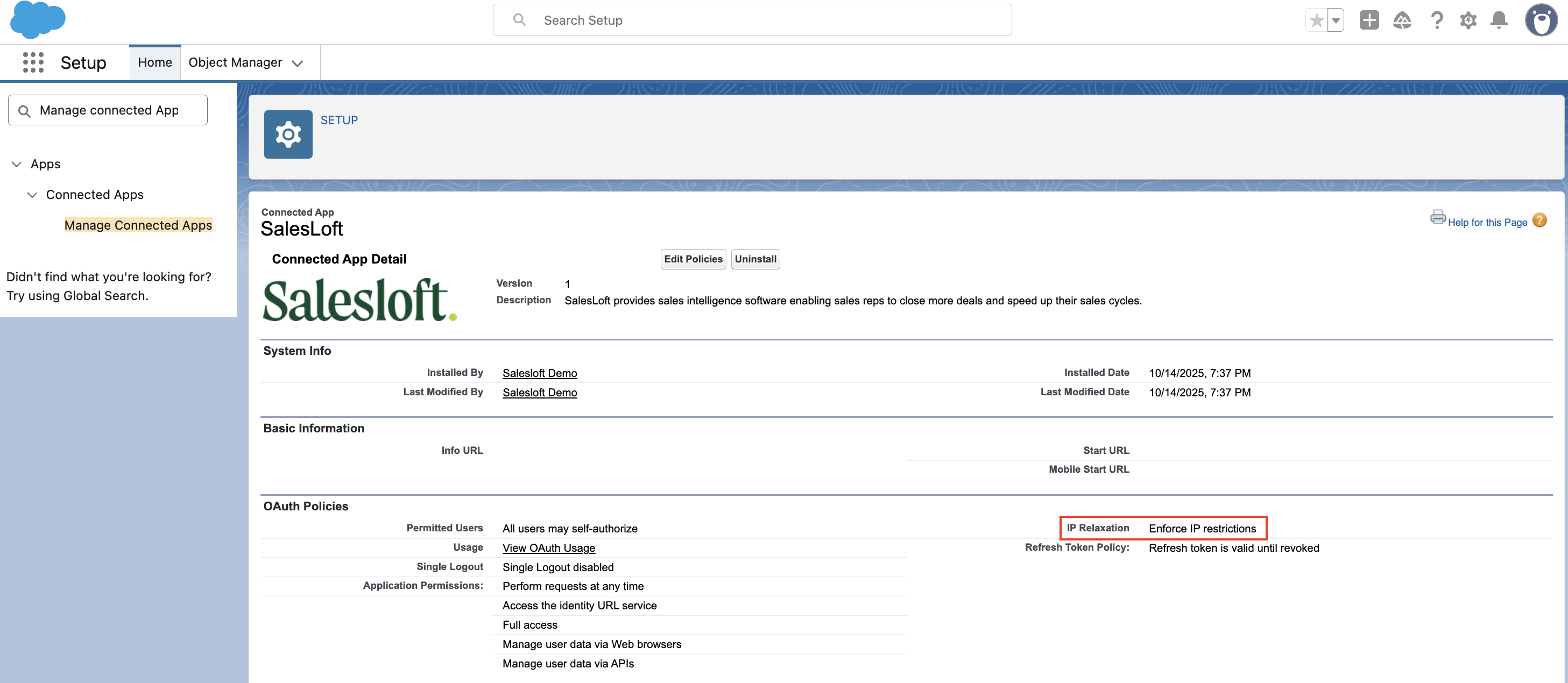Collapse the Connected Apps tree node

click(x=32, y=195)
